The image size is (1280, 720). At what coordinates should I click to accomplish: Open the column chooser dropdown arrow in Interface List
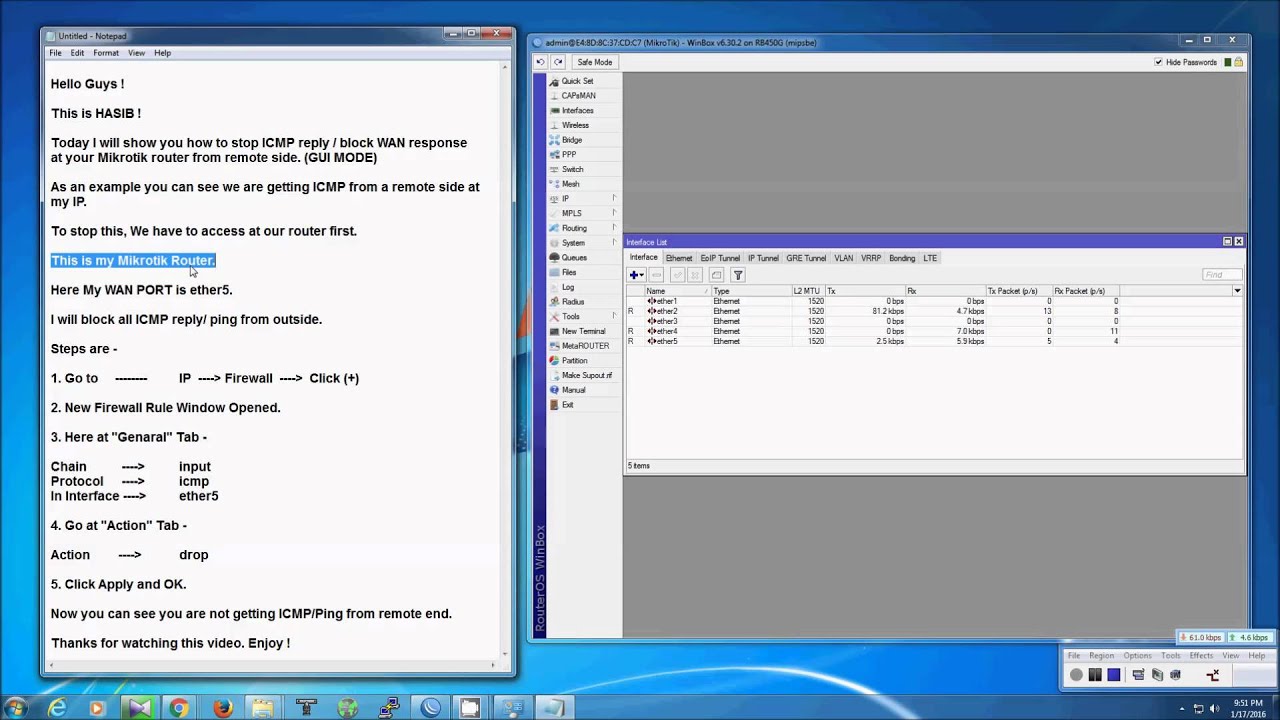(1237, 291)
